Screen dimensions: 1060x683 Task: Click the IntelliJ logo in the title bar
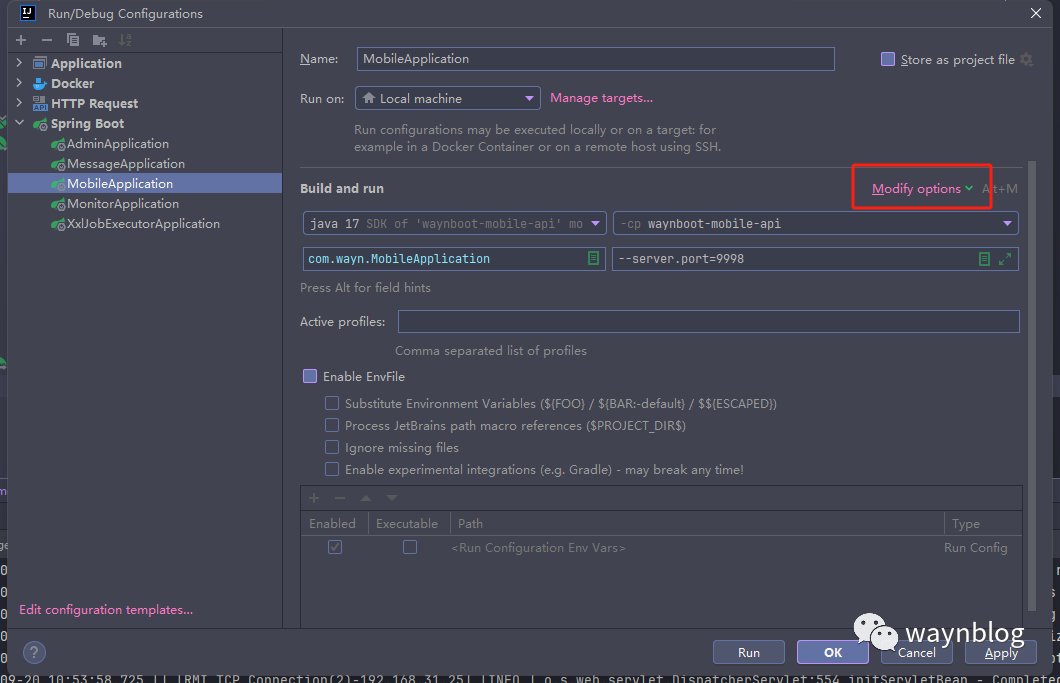pyautogui.click(x=28, y=13)
